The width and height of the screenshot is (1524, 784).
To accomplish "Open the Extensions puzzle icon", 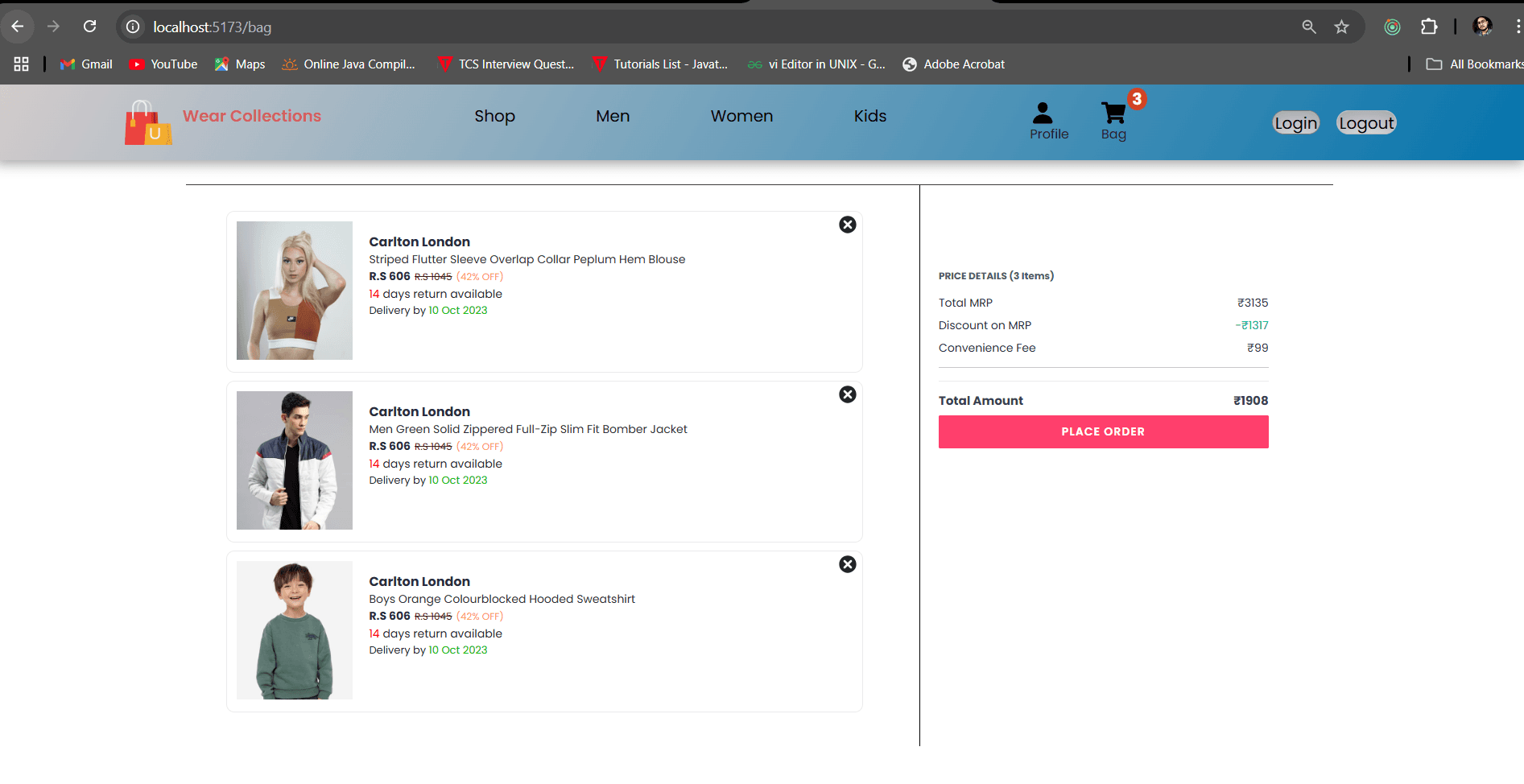I will click(1429, 27).
